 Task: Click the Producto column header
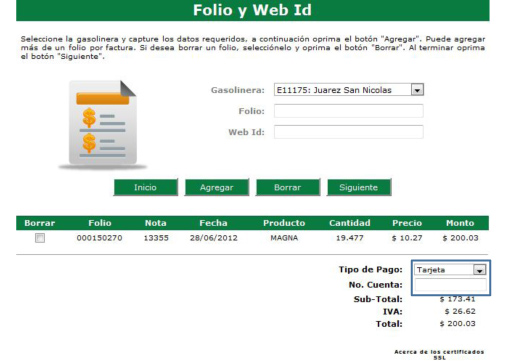[284, 223]
